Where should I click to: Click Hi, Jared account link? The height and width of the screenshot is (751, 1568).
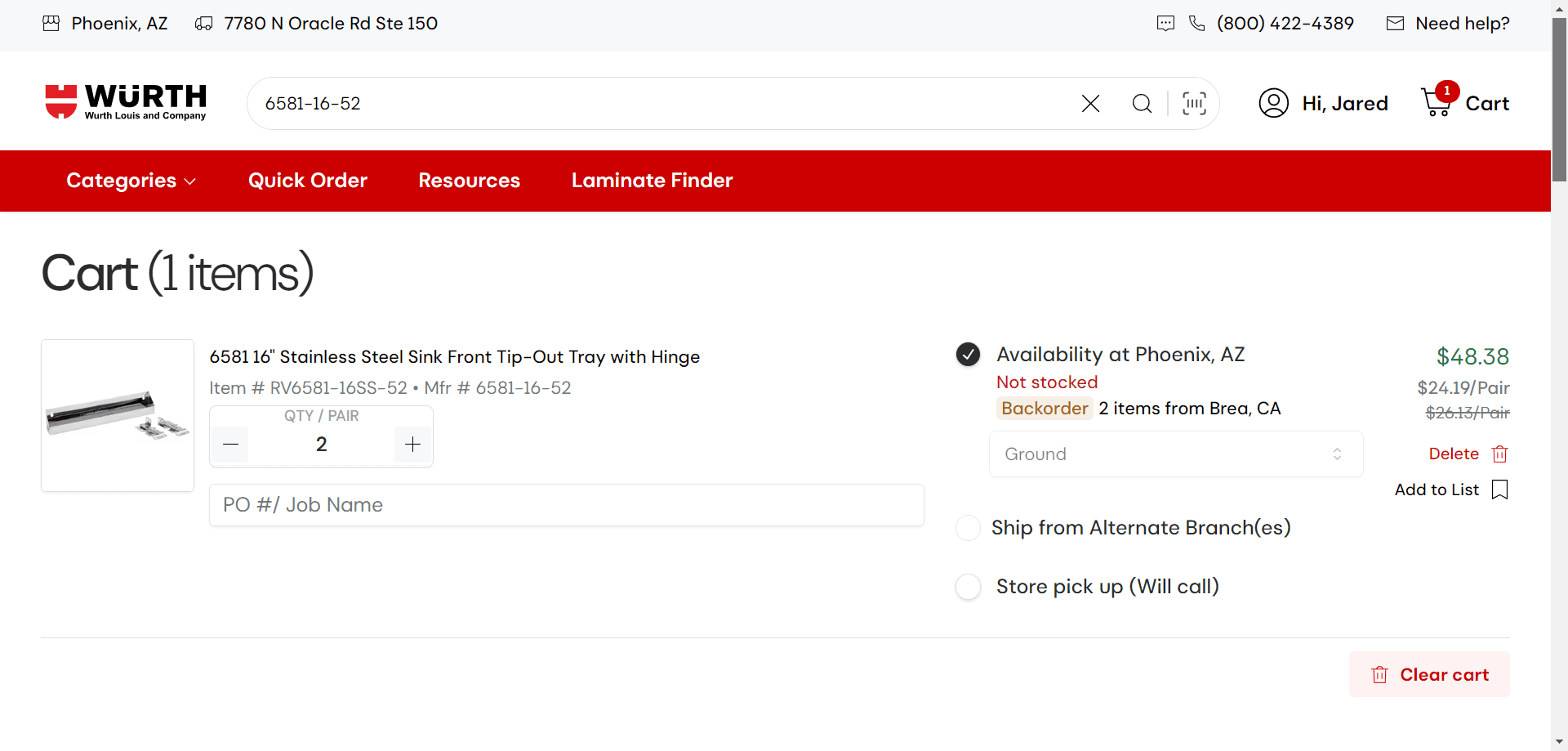[x=1344, y=104]
